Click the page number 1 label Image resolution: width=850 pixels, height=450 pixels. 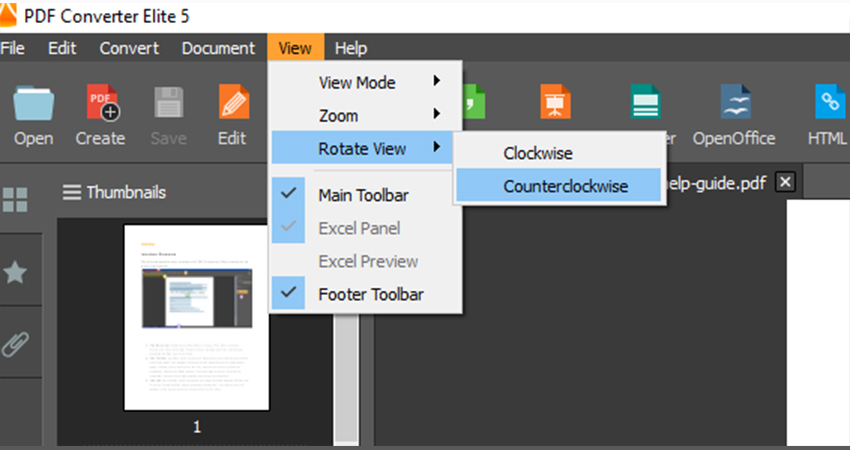[197, 427]
